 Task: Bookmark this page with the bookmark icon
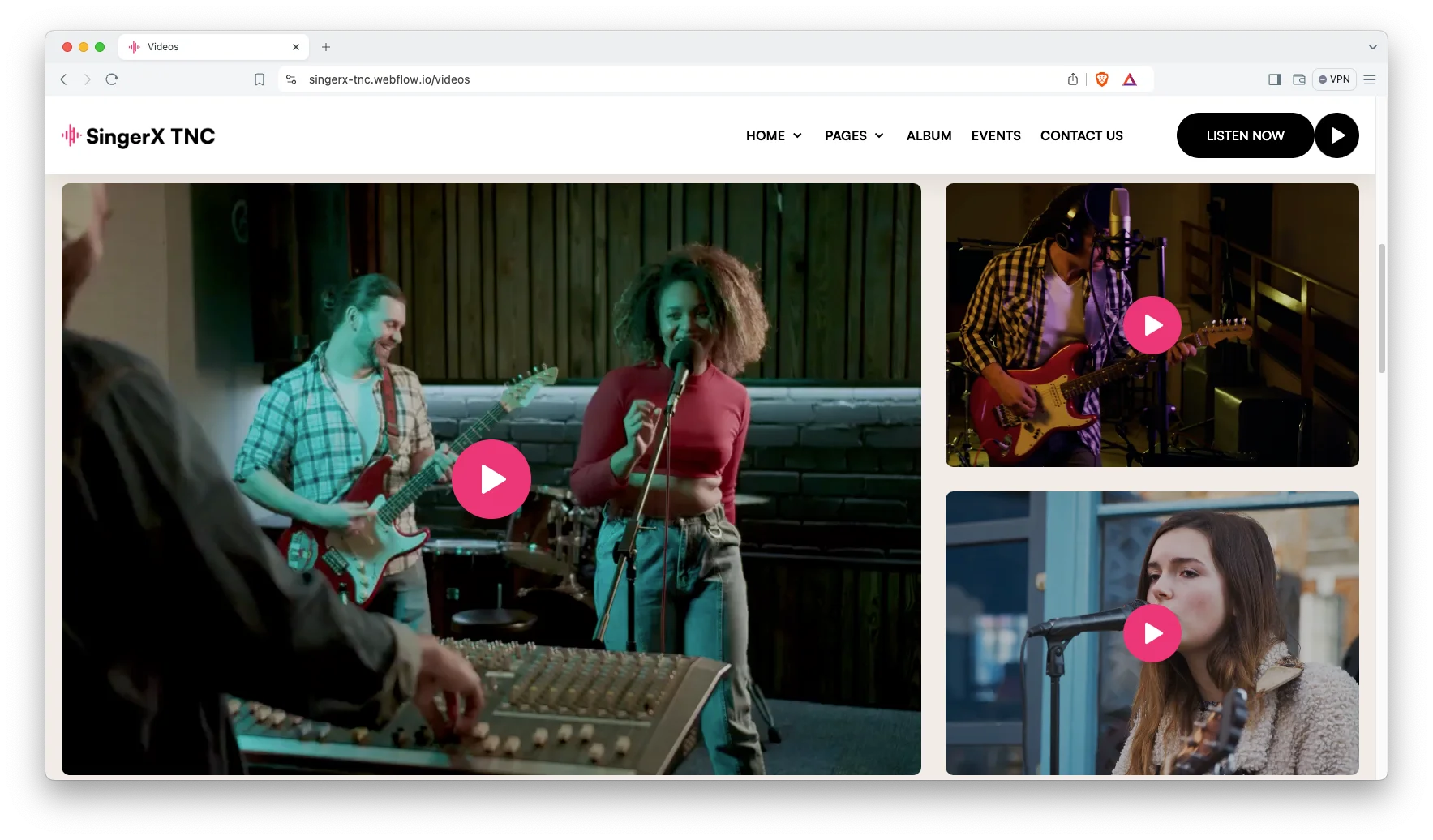click(260, 79)
